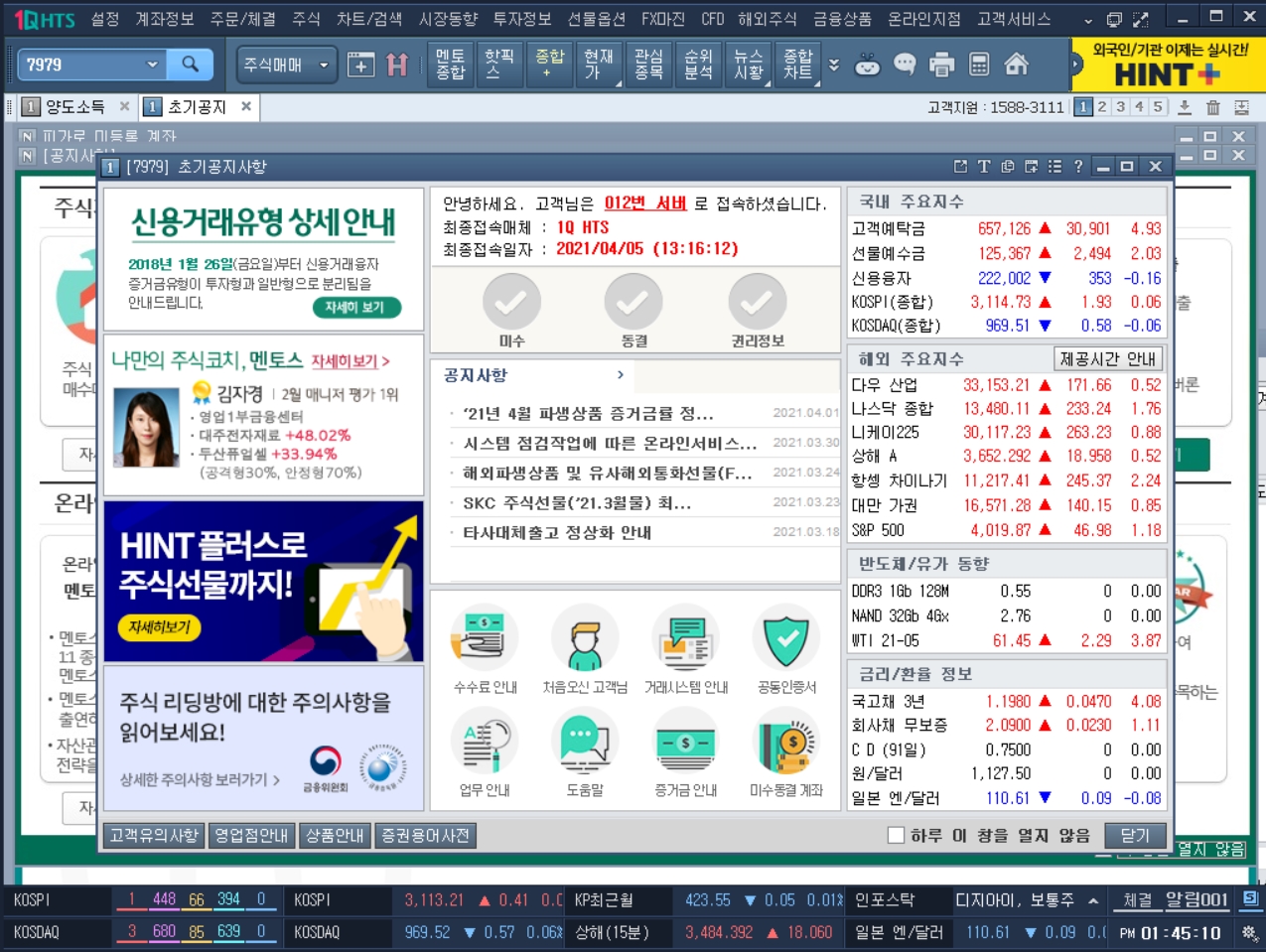1266x952 pixels.
Task: Click the 영업점안내 button
Action: tap(251, 836)
